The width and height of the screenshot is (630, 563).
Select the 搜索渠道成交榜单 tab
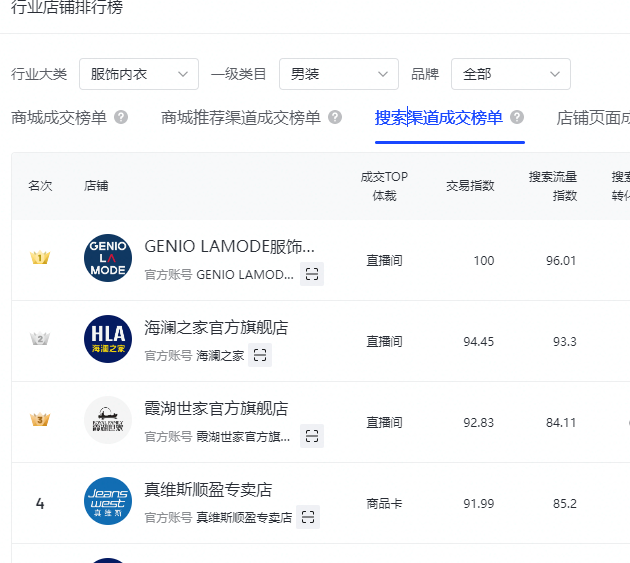pyautogui.click(x=438, y=118)
